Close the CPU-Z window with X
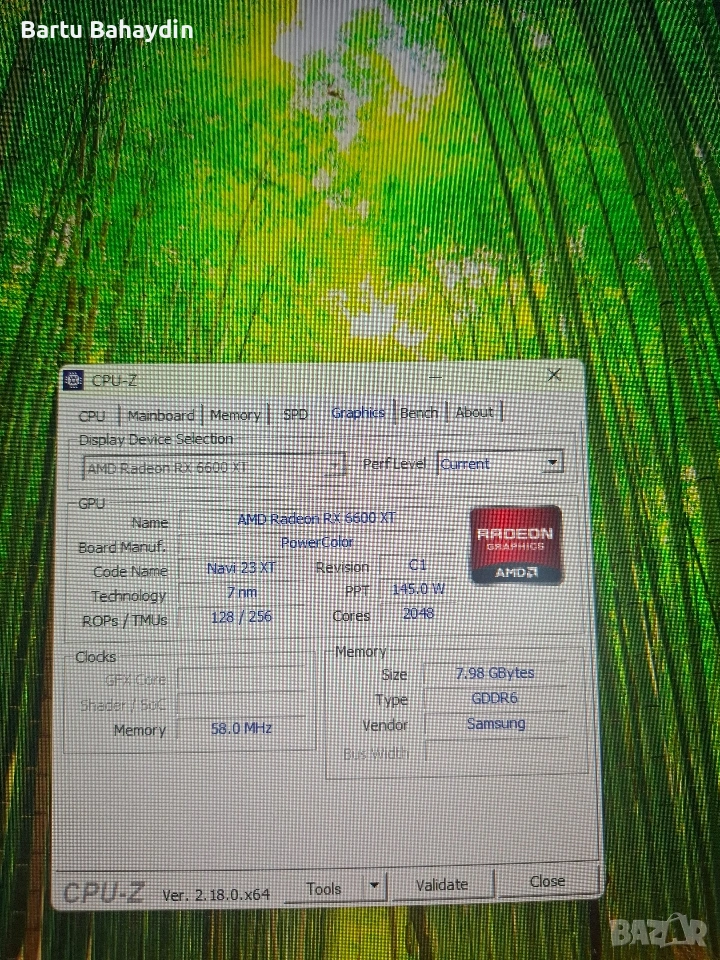Image resolution: width=720 pixels, height=960 pixels. coord(554,375)
